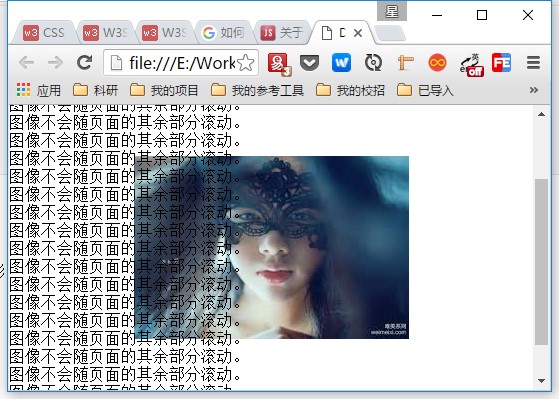Open a new tab

point(390,34)
